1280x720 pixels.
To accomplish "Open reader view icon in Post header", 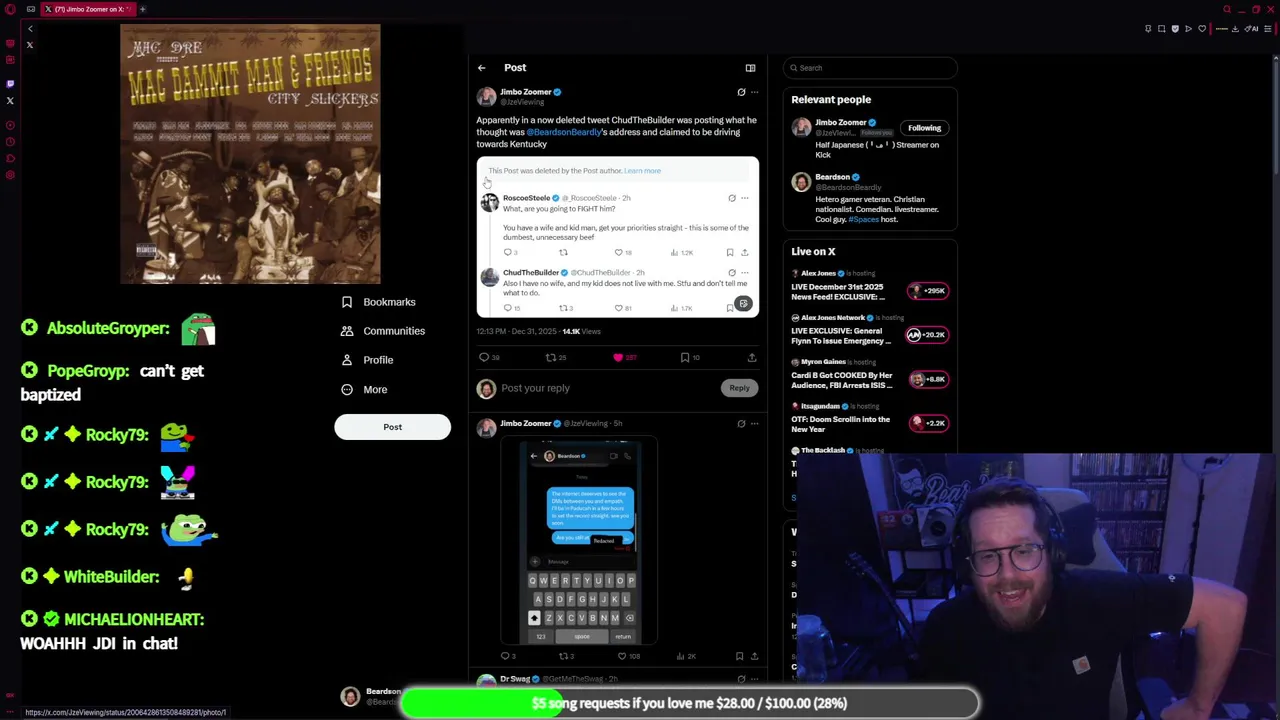I will [x=750, y=68].
